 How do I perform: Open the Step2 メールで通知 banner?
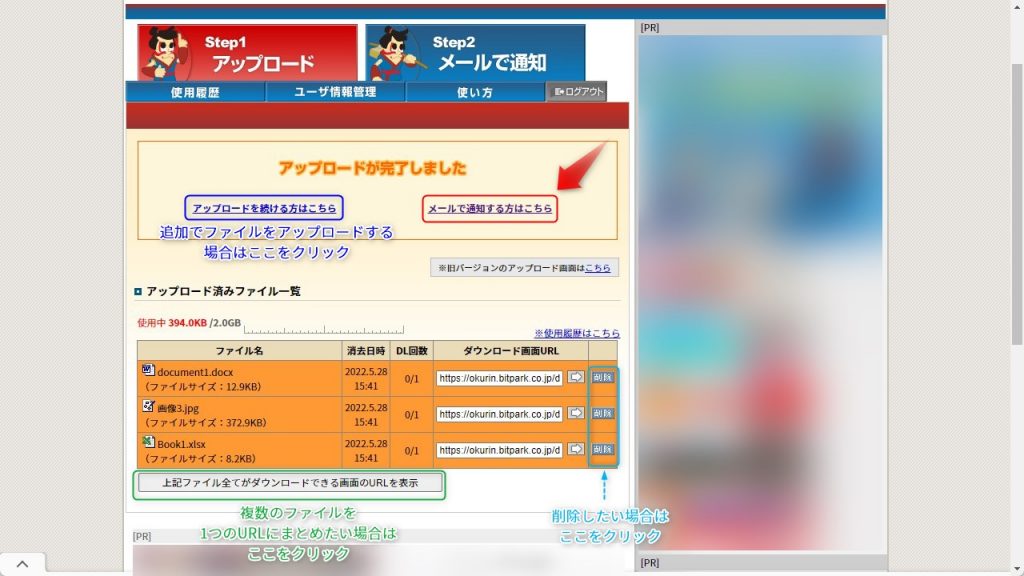475,53
